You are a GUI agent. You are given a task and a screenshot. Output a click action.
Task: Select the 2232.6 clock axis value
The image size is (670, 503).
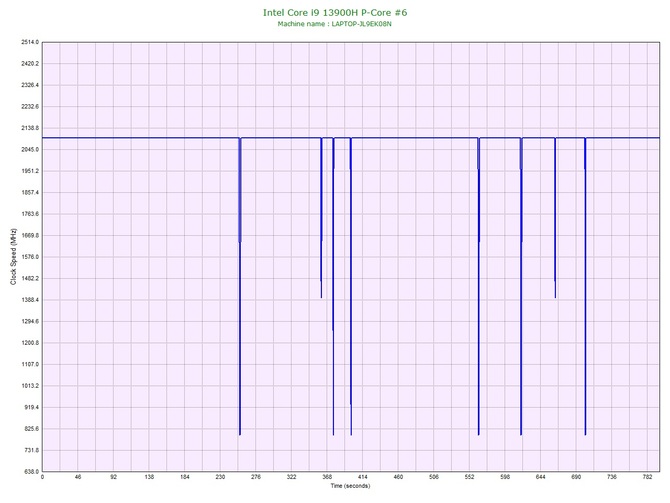(x=30, y=107)
